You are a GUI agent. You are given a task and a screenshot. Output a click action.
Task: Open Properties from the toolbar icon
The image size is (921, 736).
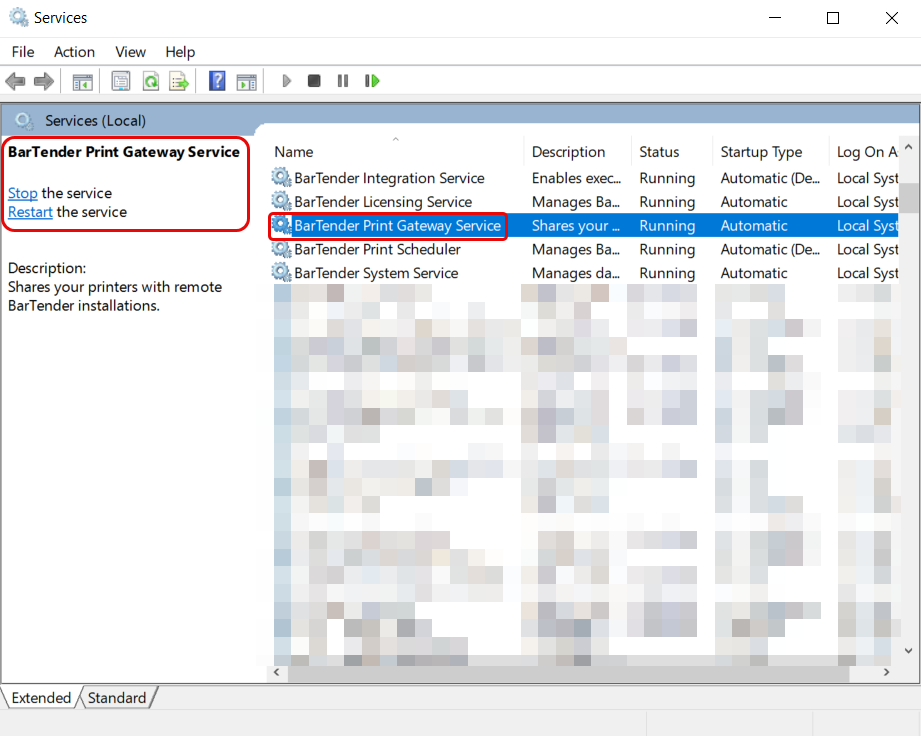120,81
